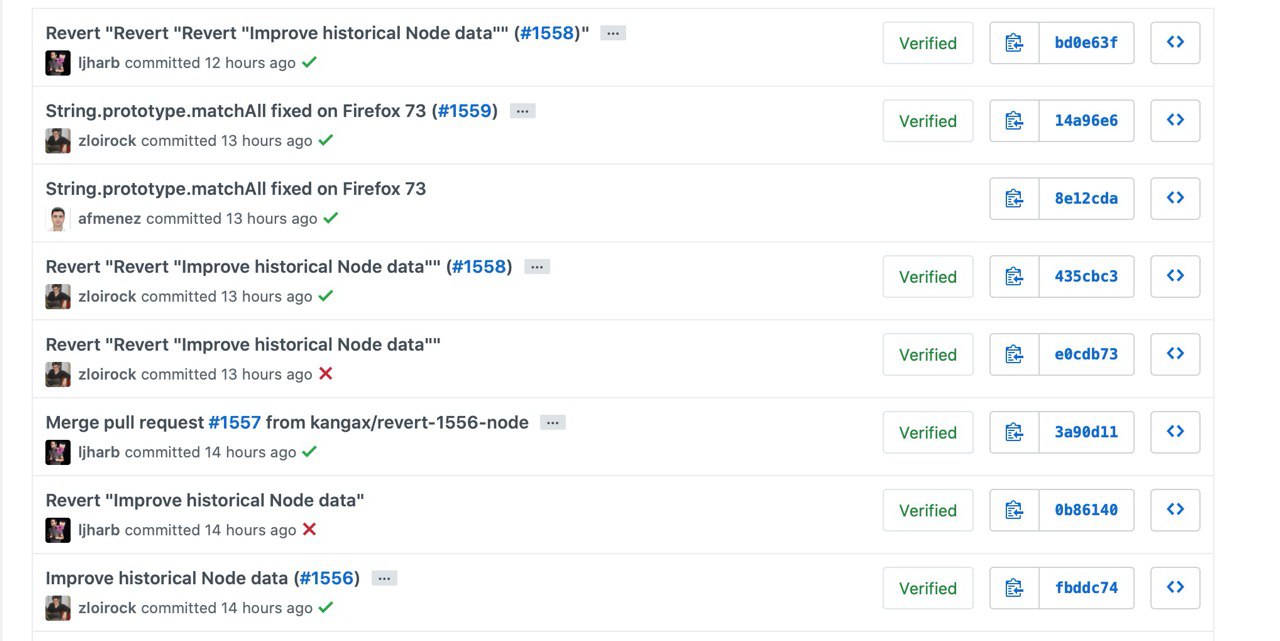Screen dimensions: 1280x641
Task: Click afmenez's avatar thumbnail
Action: point(58,218)
